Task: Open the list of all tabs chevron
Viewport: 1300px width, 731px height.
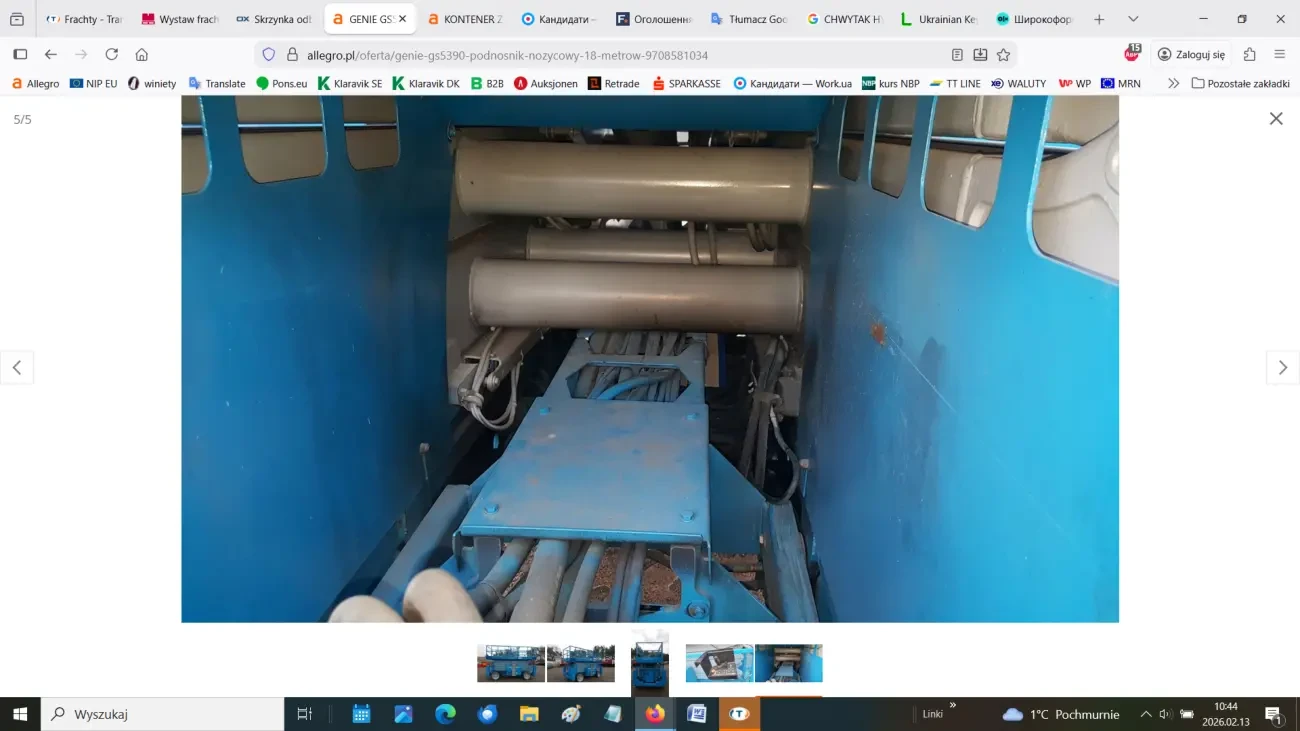Action: (x=1132, y=18)
